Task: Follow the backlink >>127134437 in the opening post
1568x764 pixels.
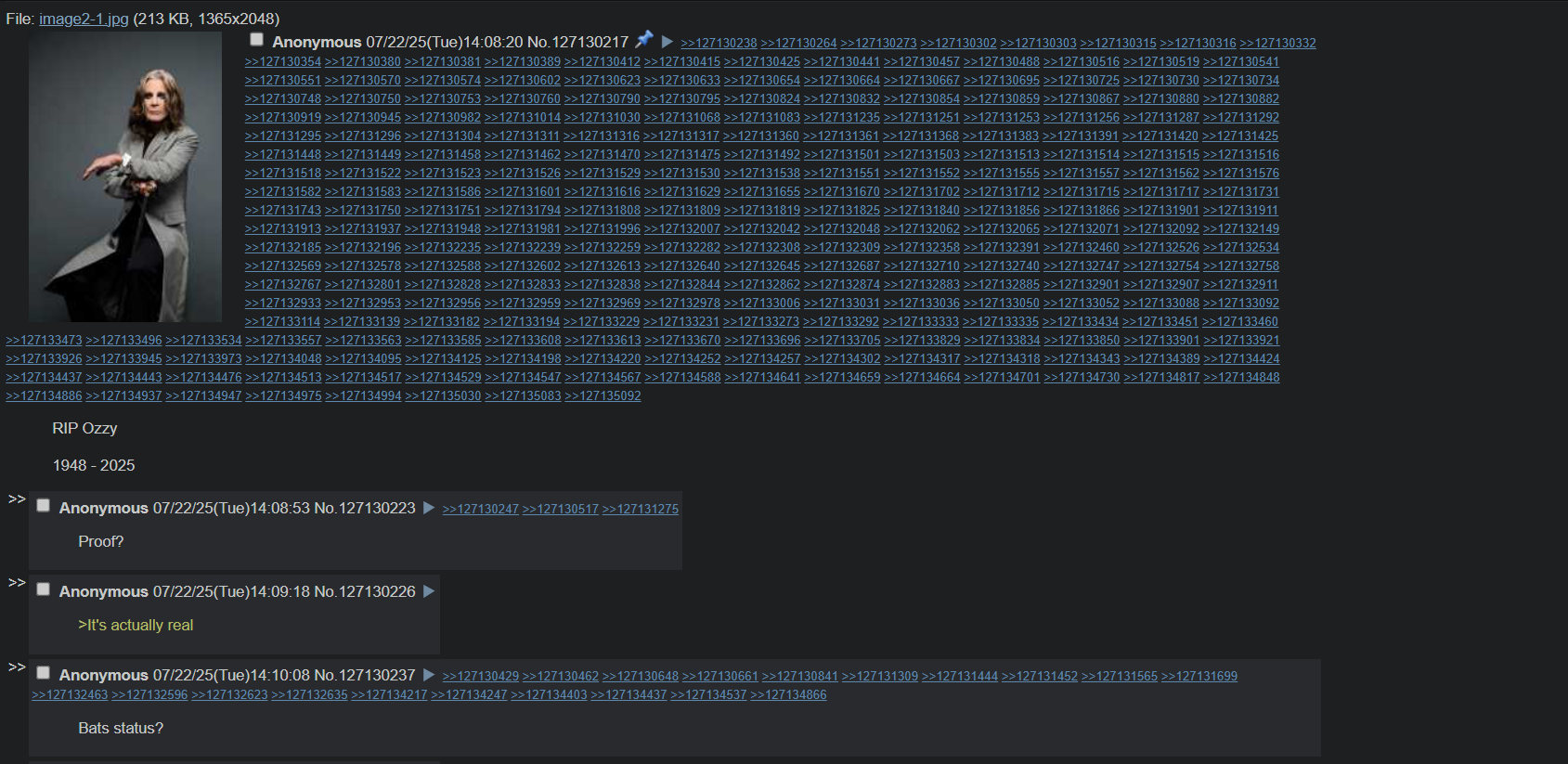Action: coord(44,378)
